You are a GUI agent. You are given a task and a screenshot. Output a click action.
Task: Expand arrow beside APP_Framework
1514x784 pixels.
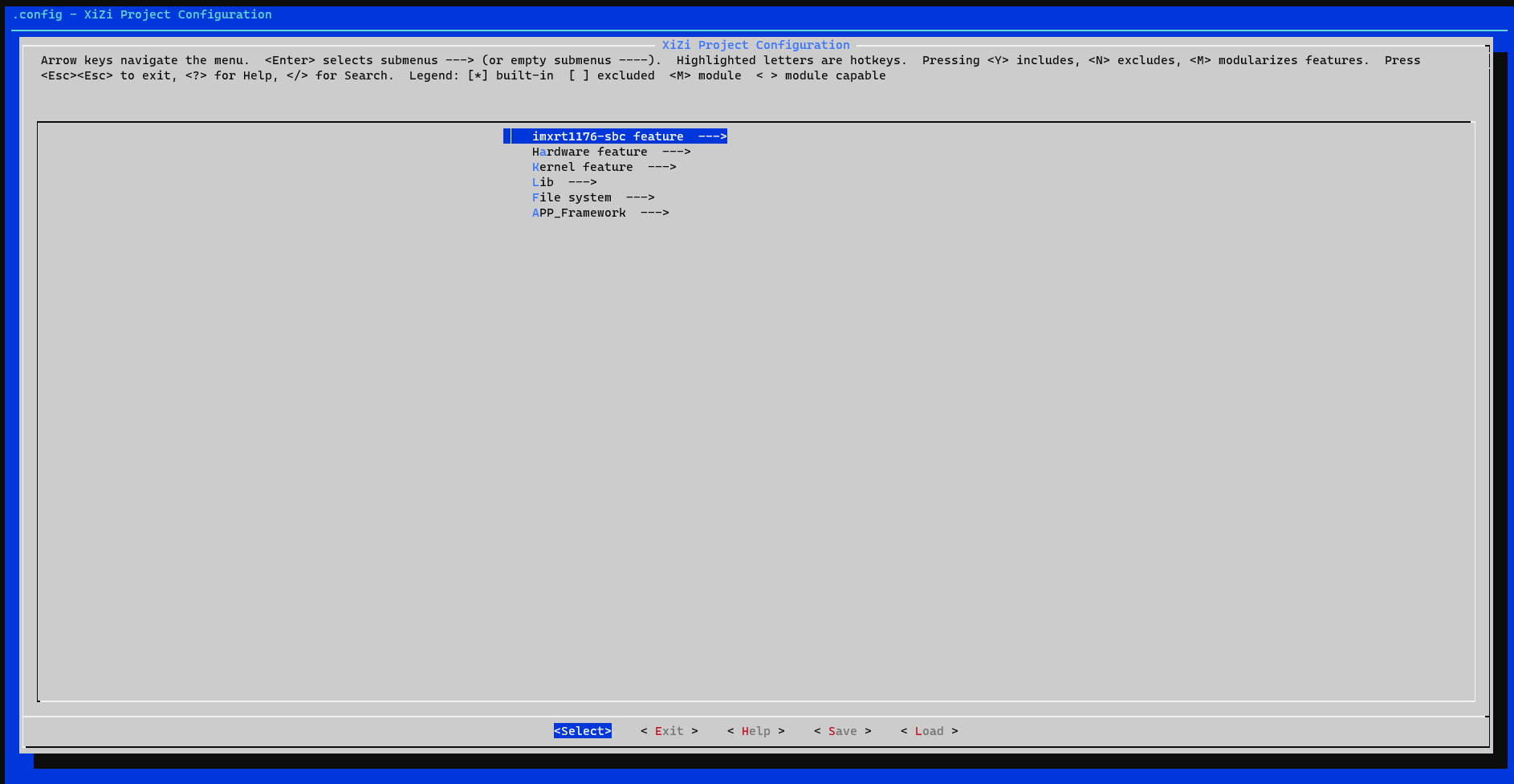tap(654, 213)
